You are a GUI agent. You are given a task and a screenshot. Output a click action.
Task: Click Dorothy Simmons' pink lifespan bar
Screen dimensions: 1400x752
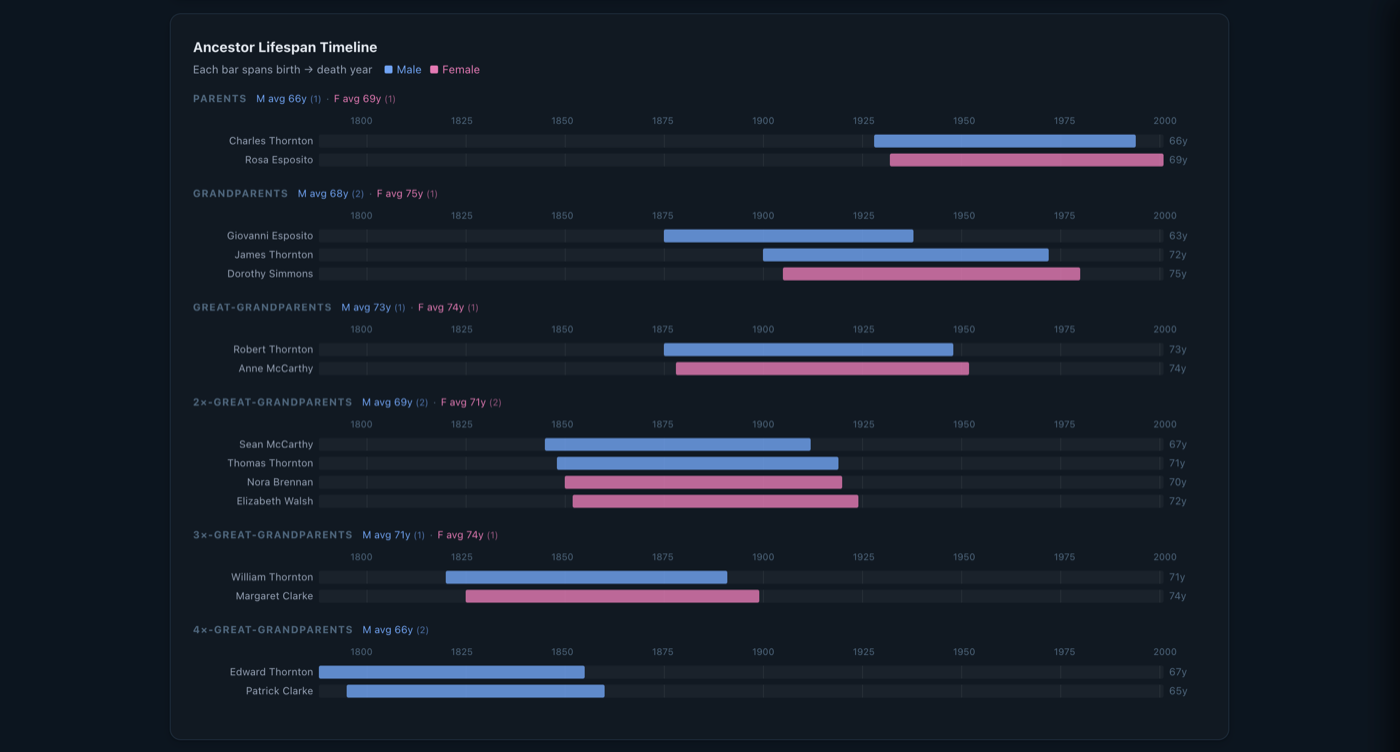(x=932, y=274)
